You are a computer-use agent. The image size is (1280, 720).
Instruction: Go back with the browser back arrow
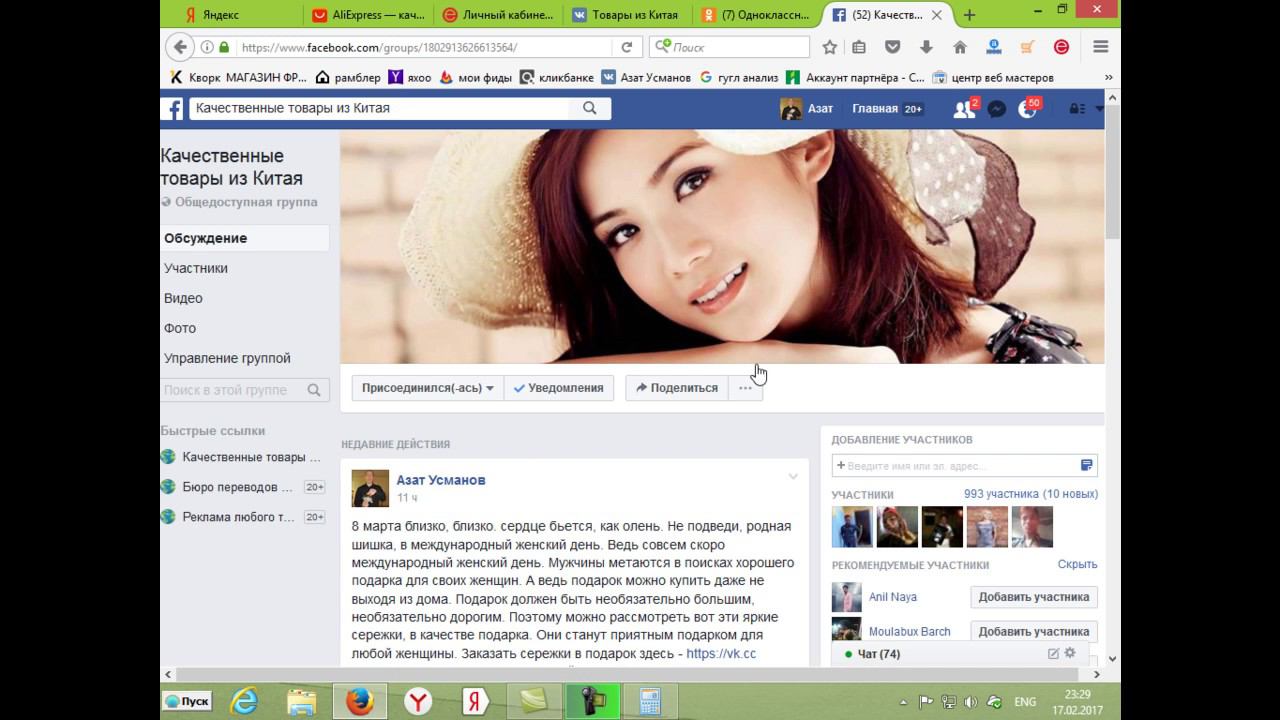coord(180,47)
